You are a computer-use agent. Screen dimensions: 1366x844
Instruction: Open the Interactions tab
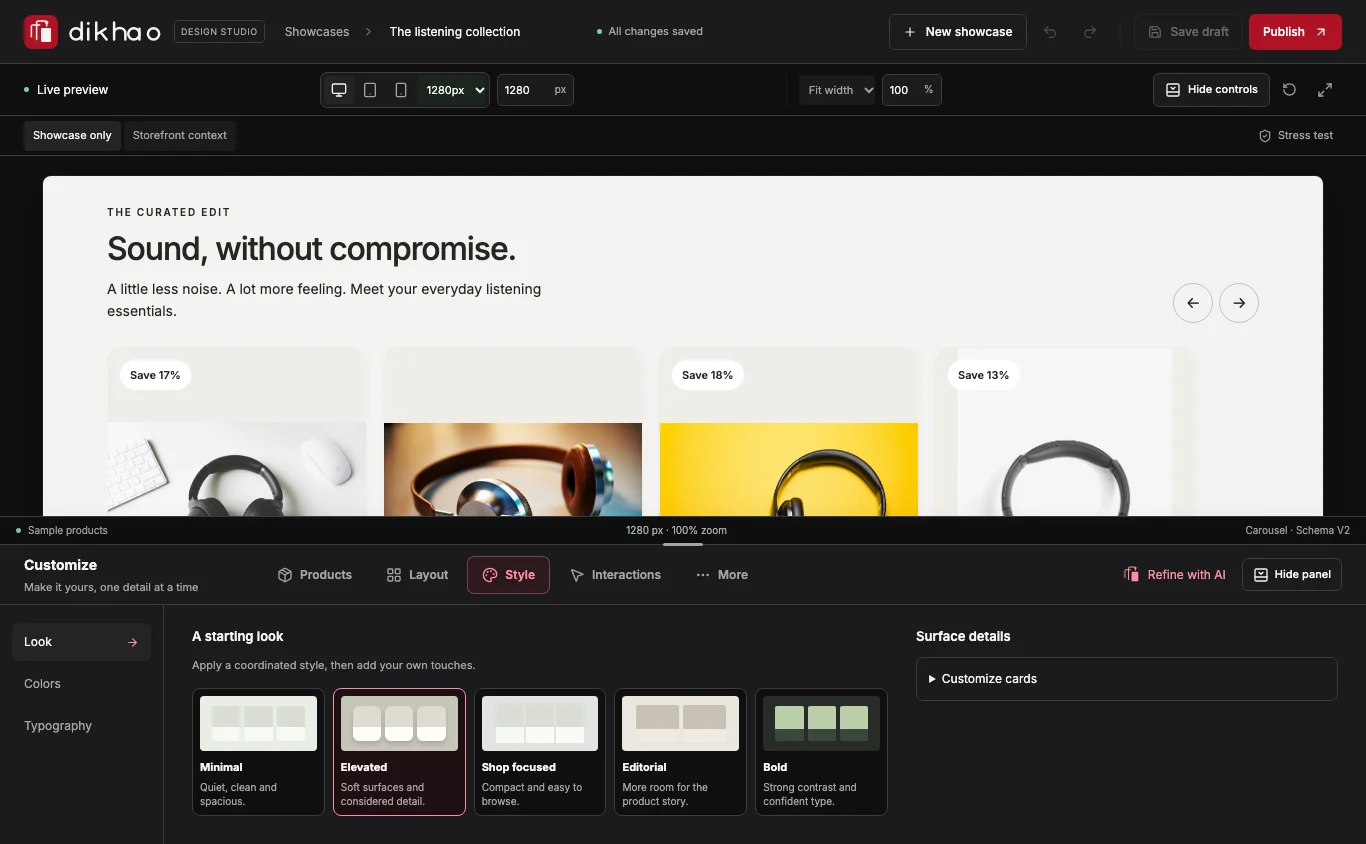[615, 575]
